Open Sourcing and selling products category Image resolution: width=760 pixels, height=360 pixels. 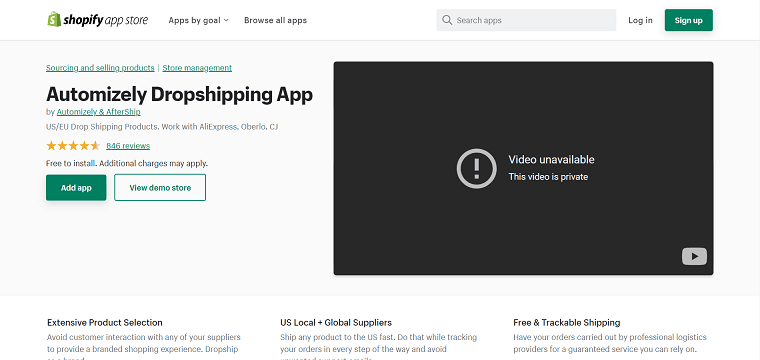pyautogui.click(x=100, y=68)
